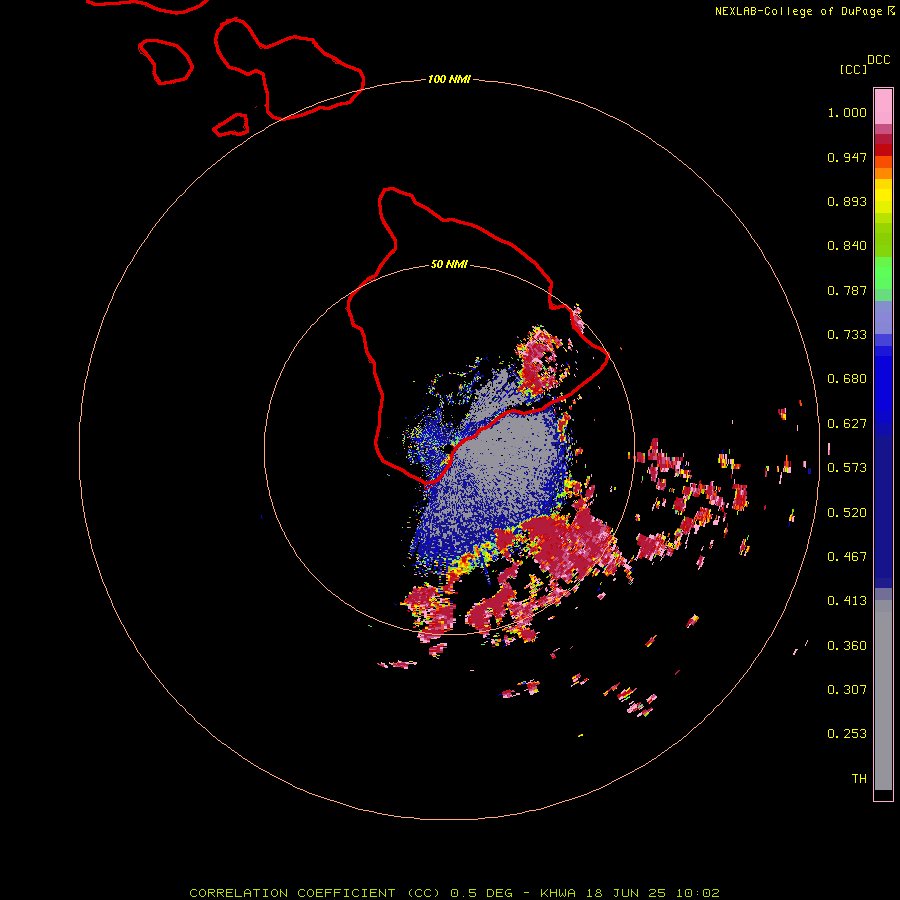The height and width of the screenshot is (900, 900).
Task: Click the 0.413 color scale value
Action: pyautogui.click(x=847, y=601)
